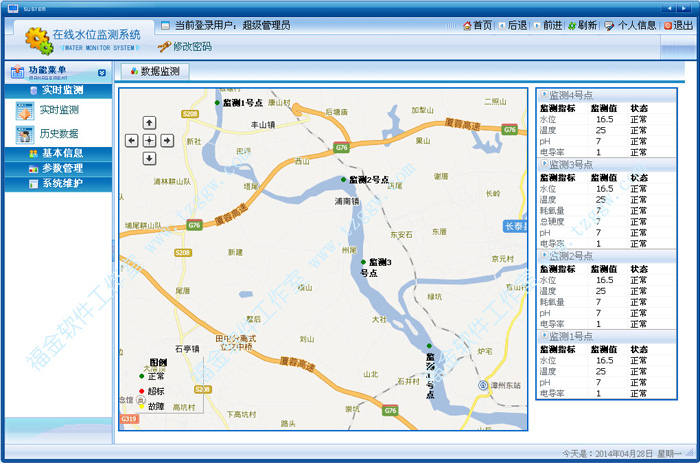
Task: Click the 前进 forward button
Action: point(548,25)
